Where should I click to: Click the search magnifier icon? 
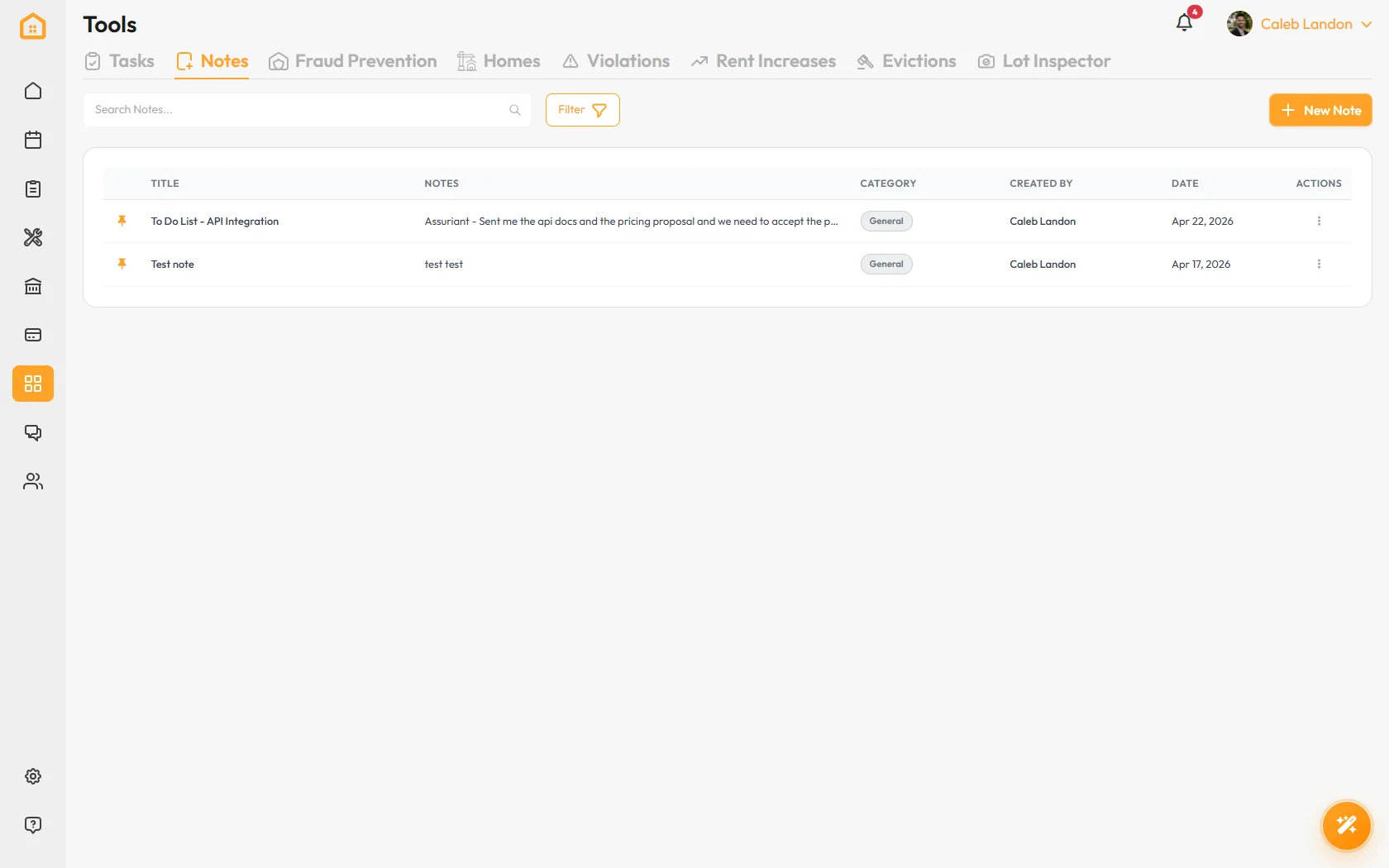[515, 110]
